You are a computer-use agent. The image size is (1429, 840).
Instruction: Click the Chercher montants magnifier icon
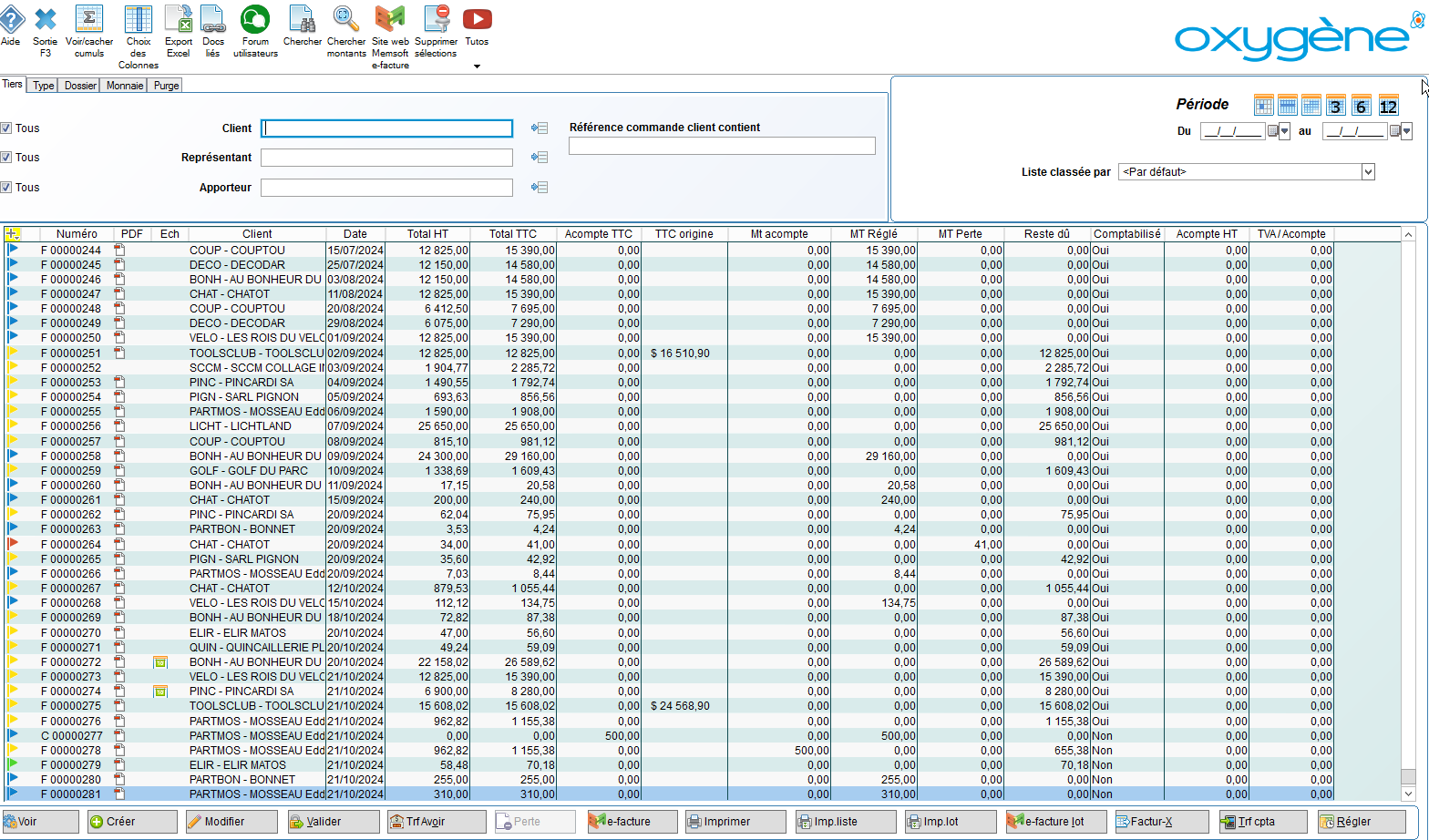pyautogui.click(x=345, y=20)
